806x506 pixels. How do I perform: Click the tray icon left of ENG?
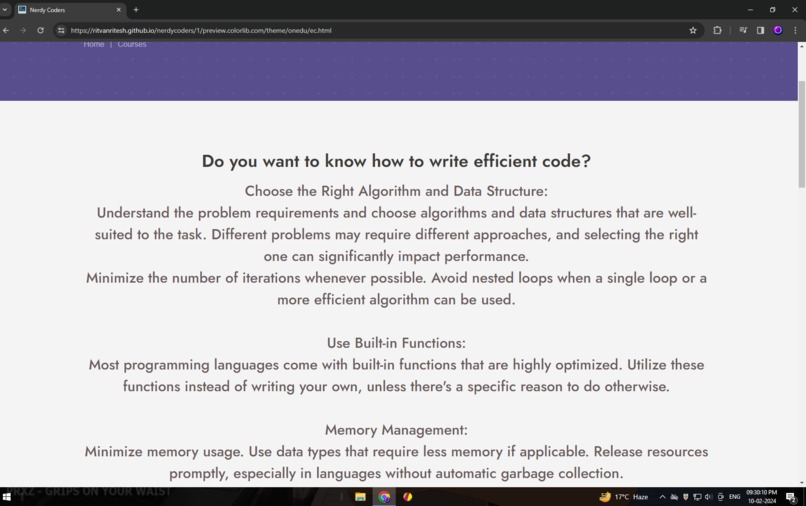pyautogui.click(x=720, y=497)
